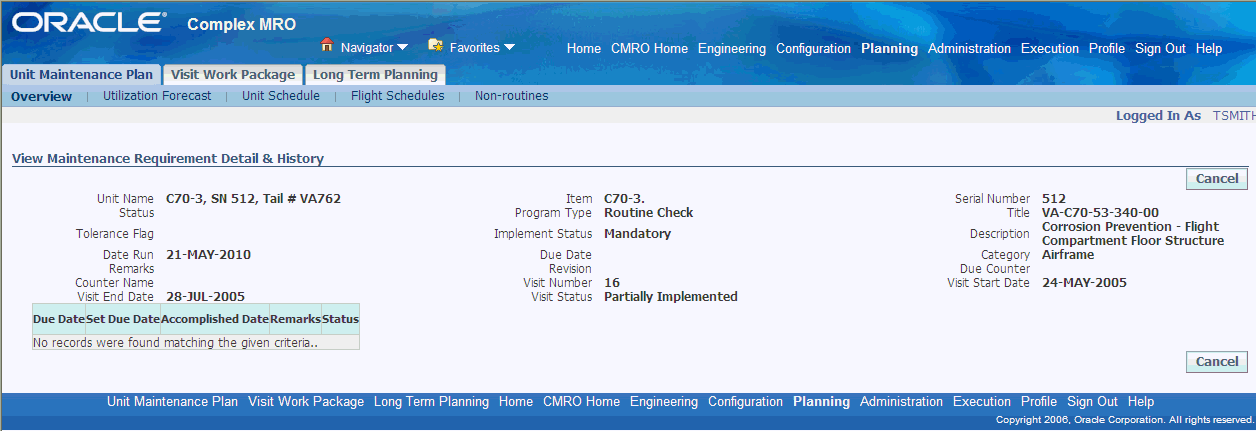Select Planning in top navigation
The image size is (1256, 431).
pyautogui.click(x=889, y=48)
